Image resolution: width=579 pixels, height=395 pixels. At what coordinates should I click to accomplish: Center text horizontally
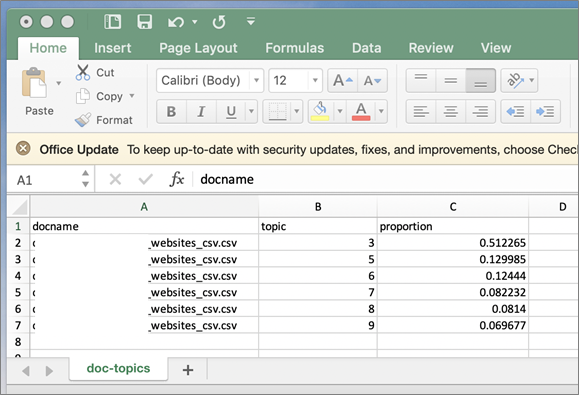point(450,111)
